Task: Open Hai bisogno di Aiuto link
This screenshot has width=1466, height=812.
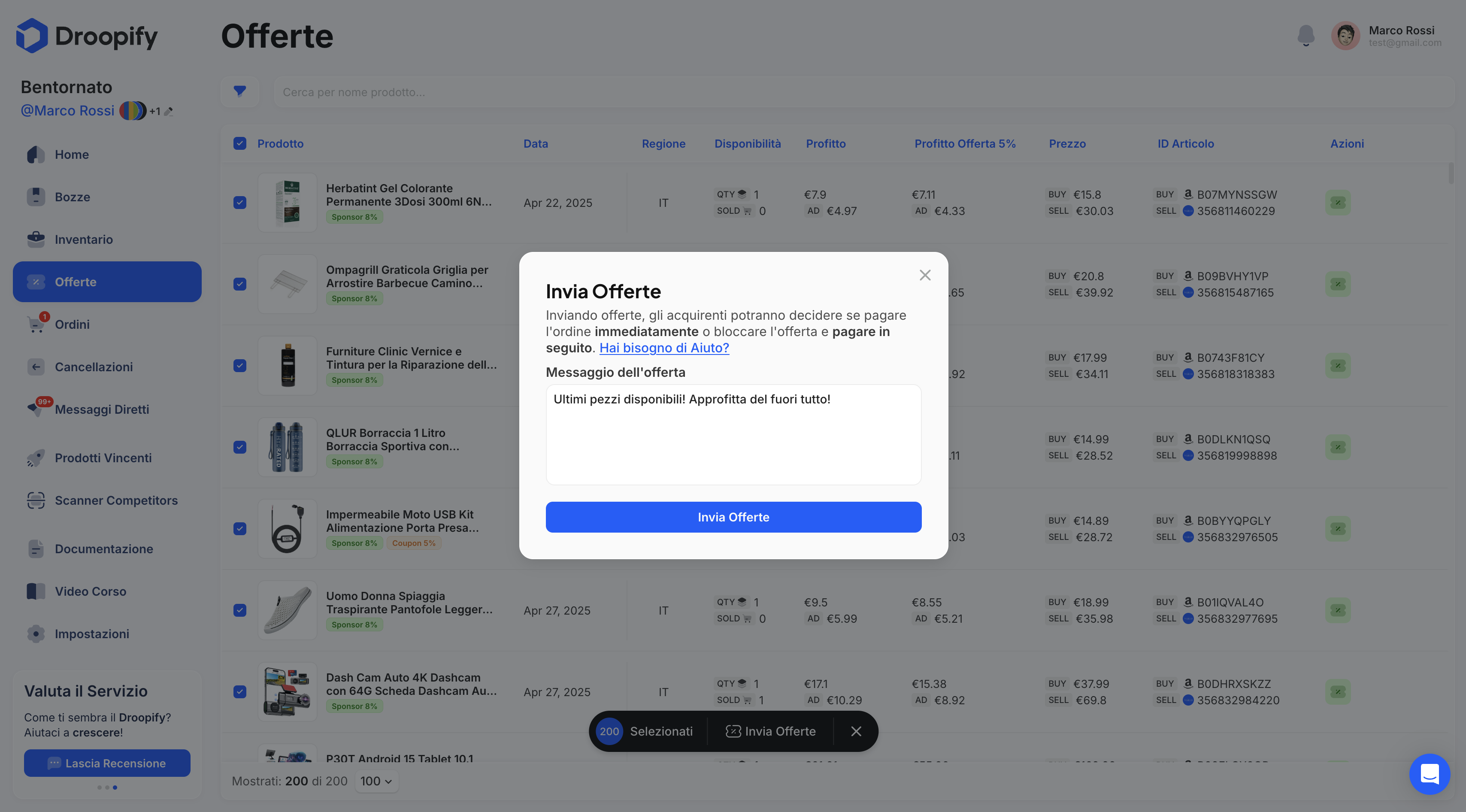Action: (663, 348)
